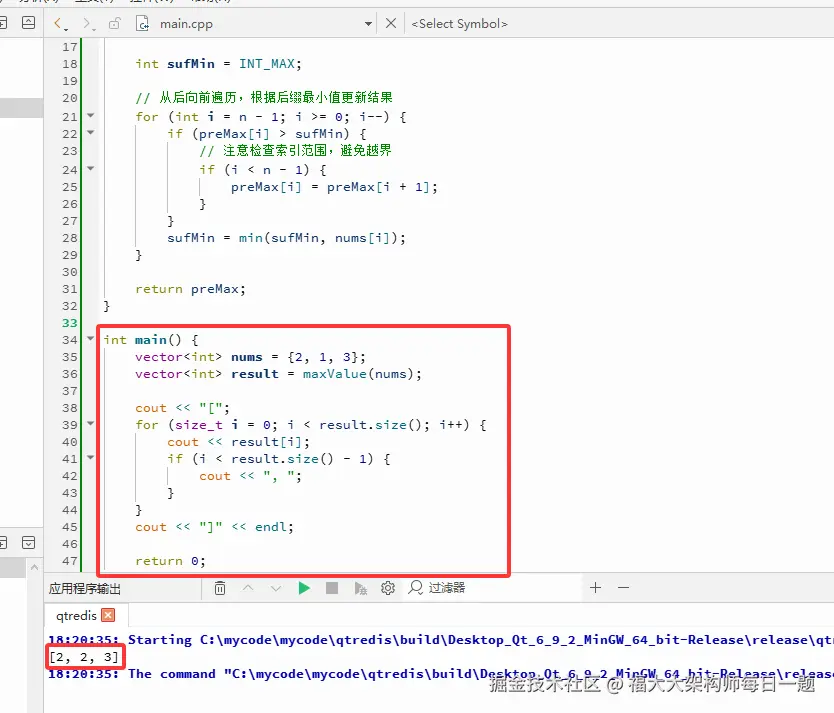Open application output settings gear
This screenshot has width=834, height=713.
[388, 588]
